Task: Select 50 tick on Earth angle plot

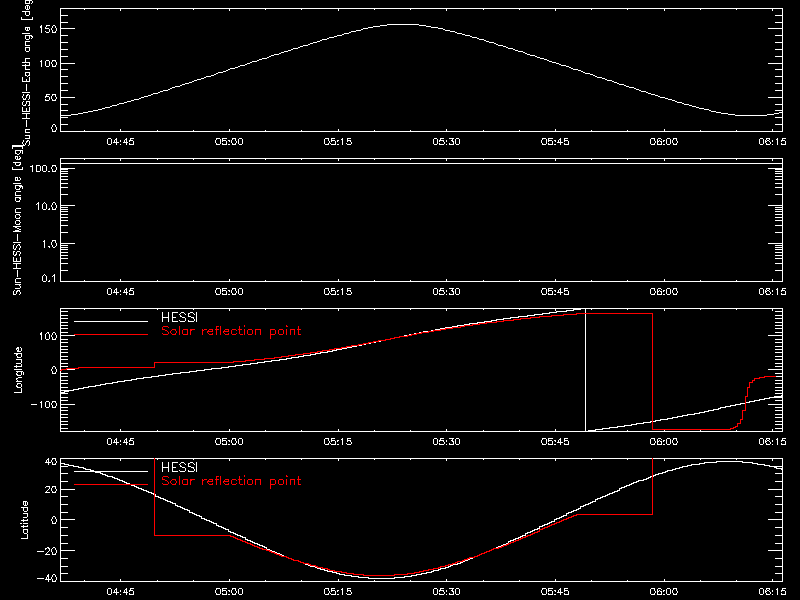Action: coord(51,97)
